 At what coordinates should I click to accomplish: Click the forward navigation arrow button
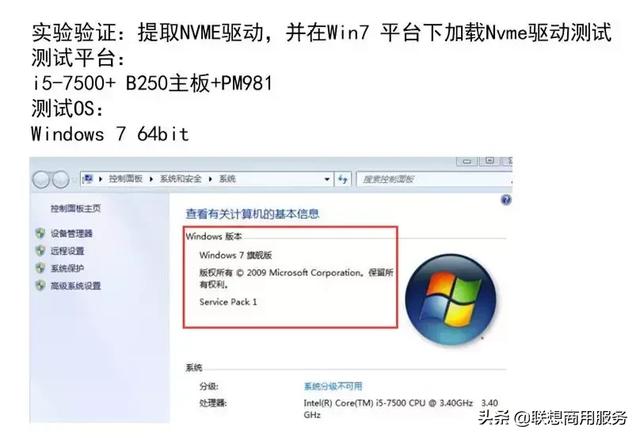point(61,179)
